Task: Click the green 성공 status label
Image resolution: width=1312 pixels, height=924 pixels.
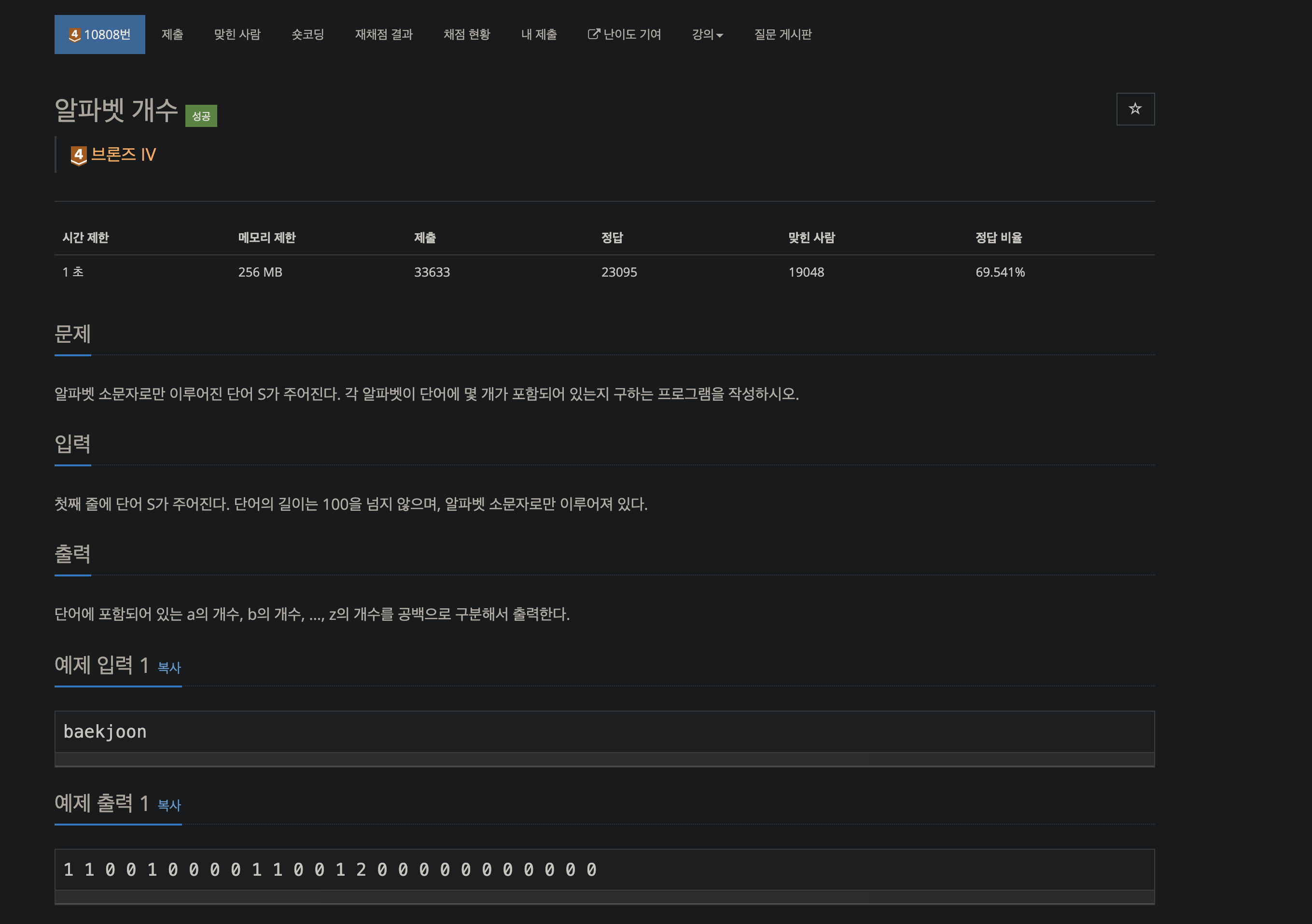Action: 201,116
